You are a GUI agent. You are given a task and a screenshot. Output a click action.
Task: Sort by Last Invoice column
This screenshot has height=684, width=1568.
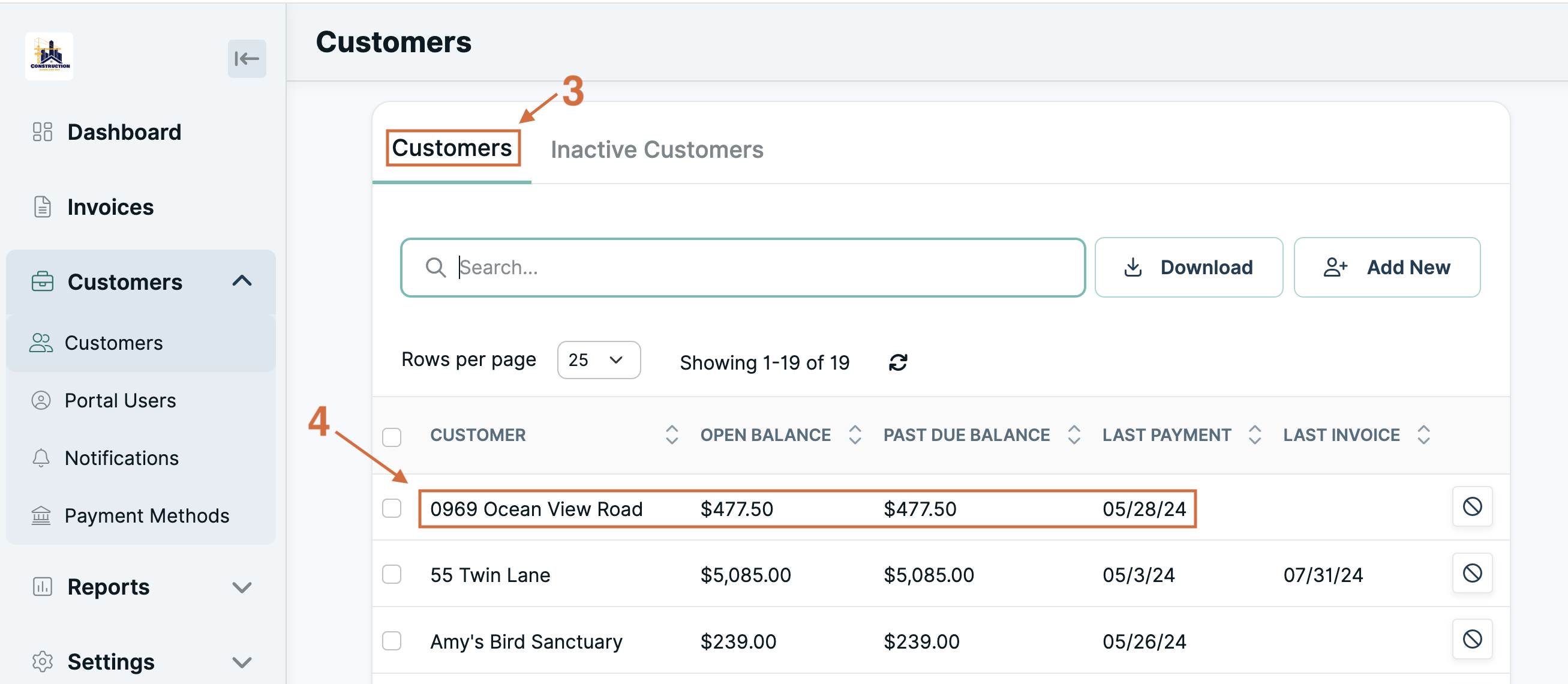click(1423, 435)
